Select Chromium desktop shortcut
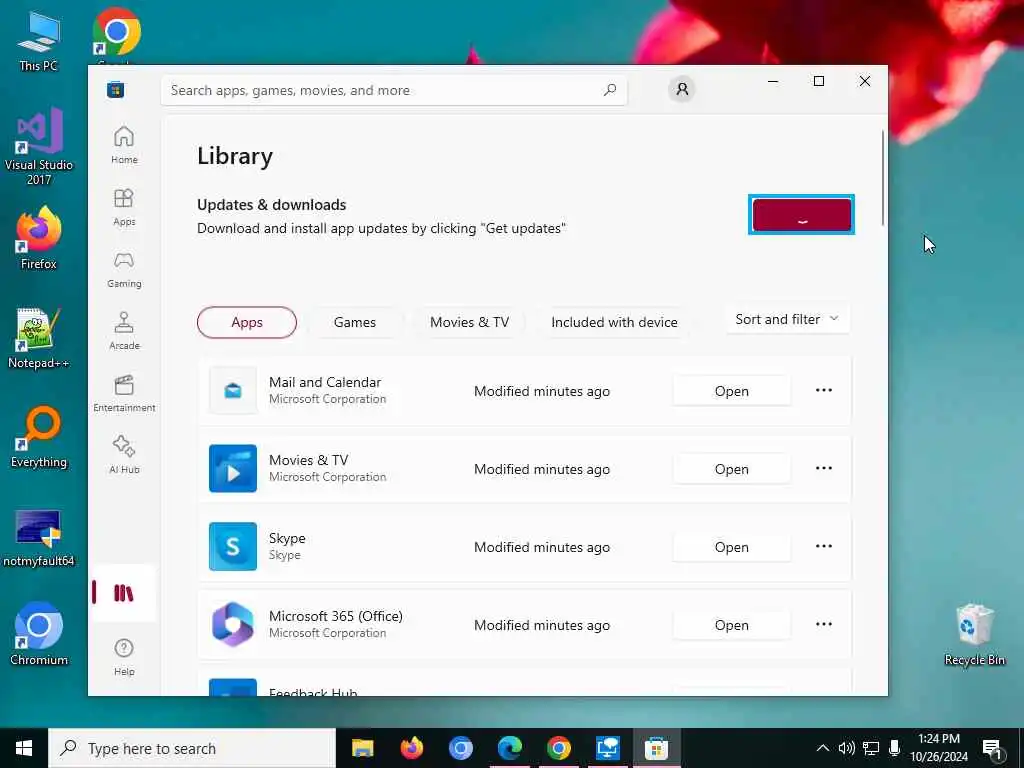Screen dimensions: 1024x768 pyautogui.click(x=39, y=635)
